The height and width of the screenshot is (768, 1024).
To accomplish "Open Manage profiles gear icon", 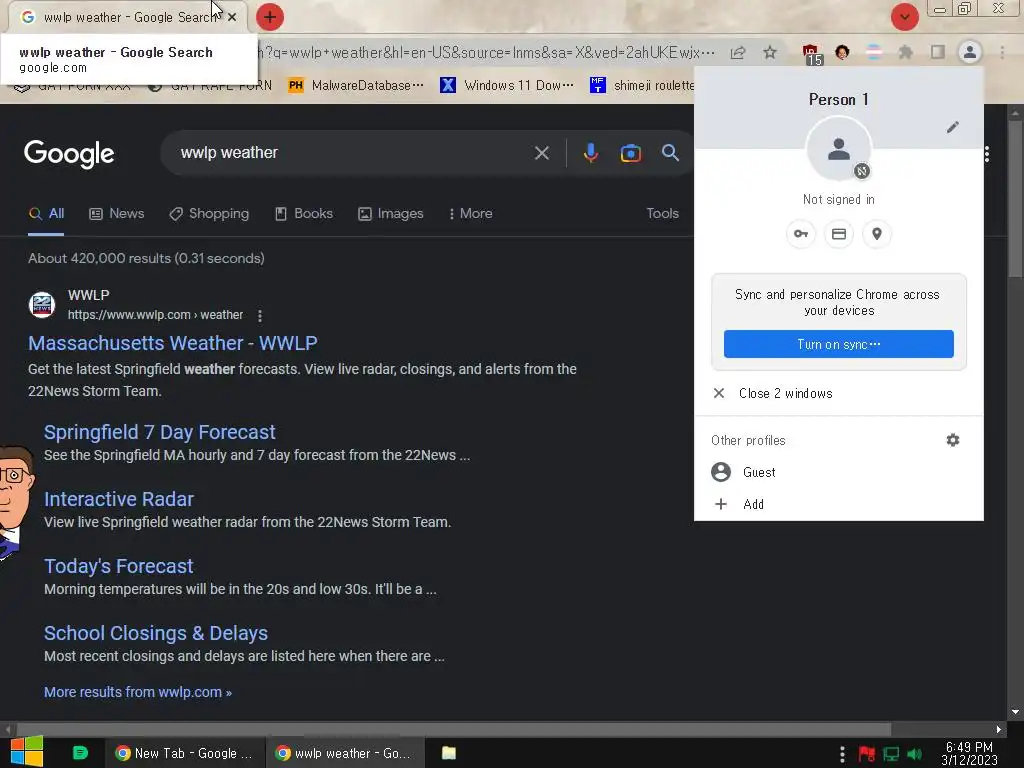I will [x=953, y=440].
